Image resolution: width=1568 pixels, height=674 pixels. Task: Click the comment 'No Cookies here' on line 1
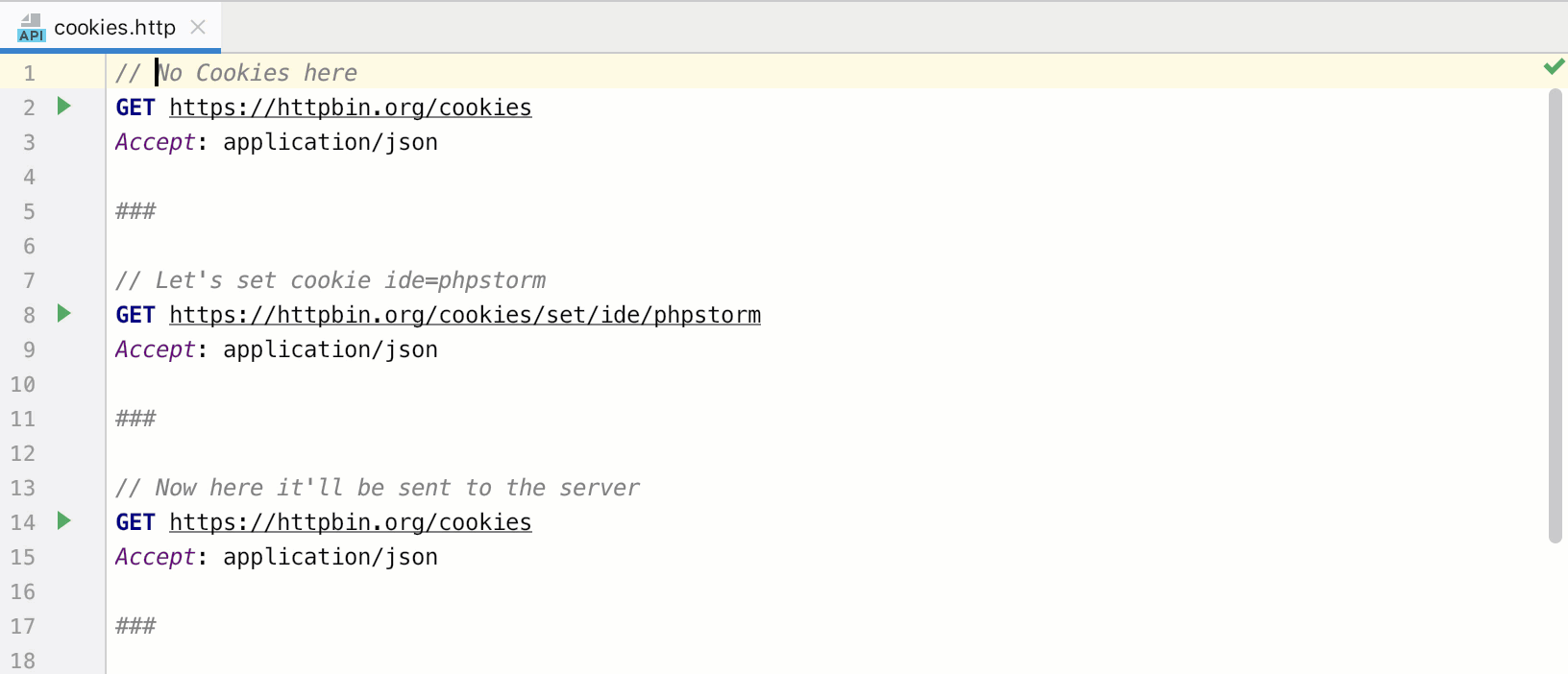(257, 72)
